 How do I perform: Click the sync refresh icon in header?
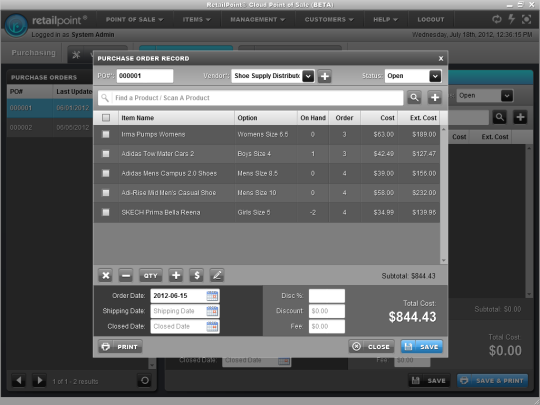tap(497, 19)
